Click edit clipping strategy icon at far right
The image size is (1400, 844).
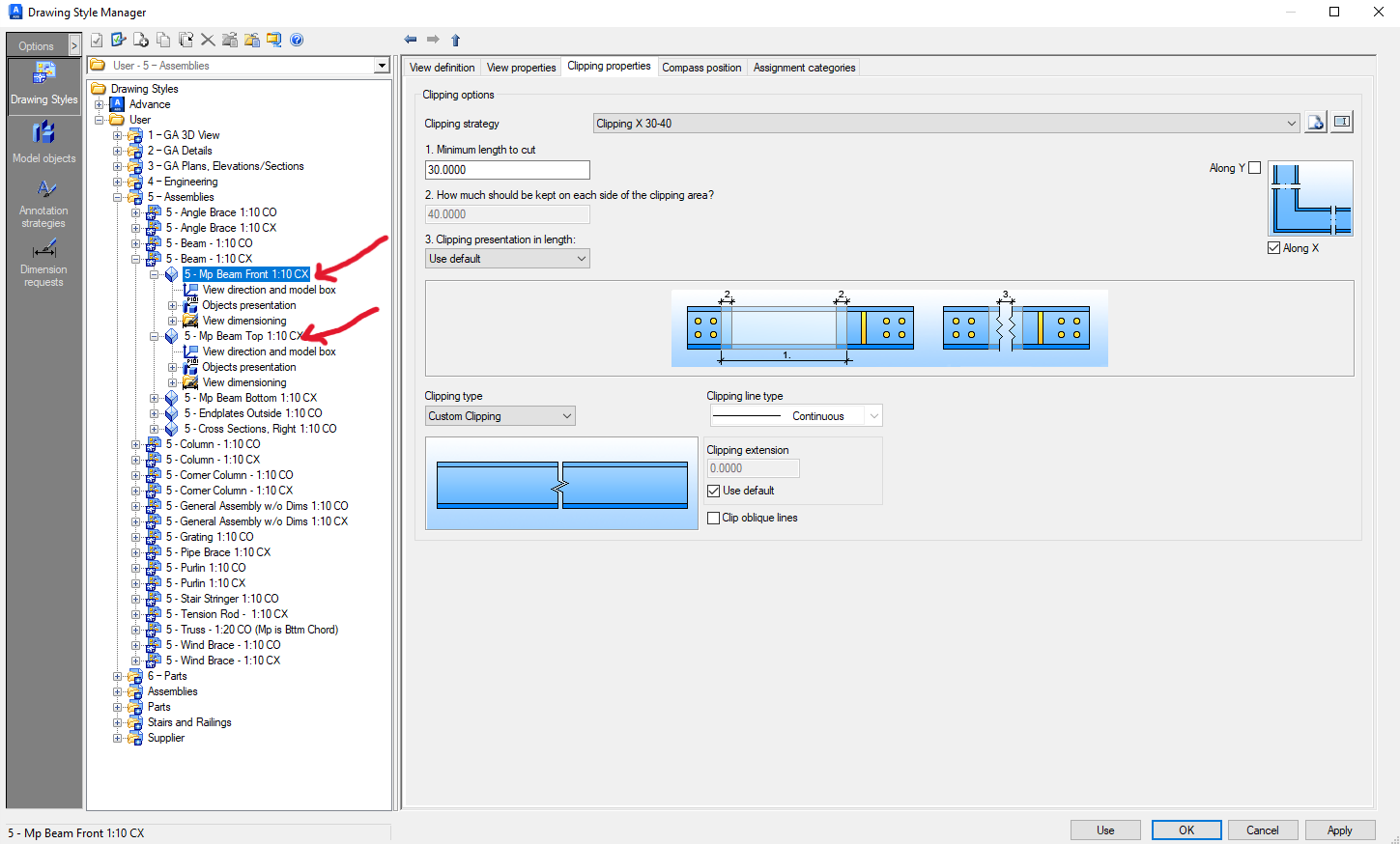[x=1342, y=123]
